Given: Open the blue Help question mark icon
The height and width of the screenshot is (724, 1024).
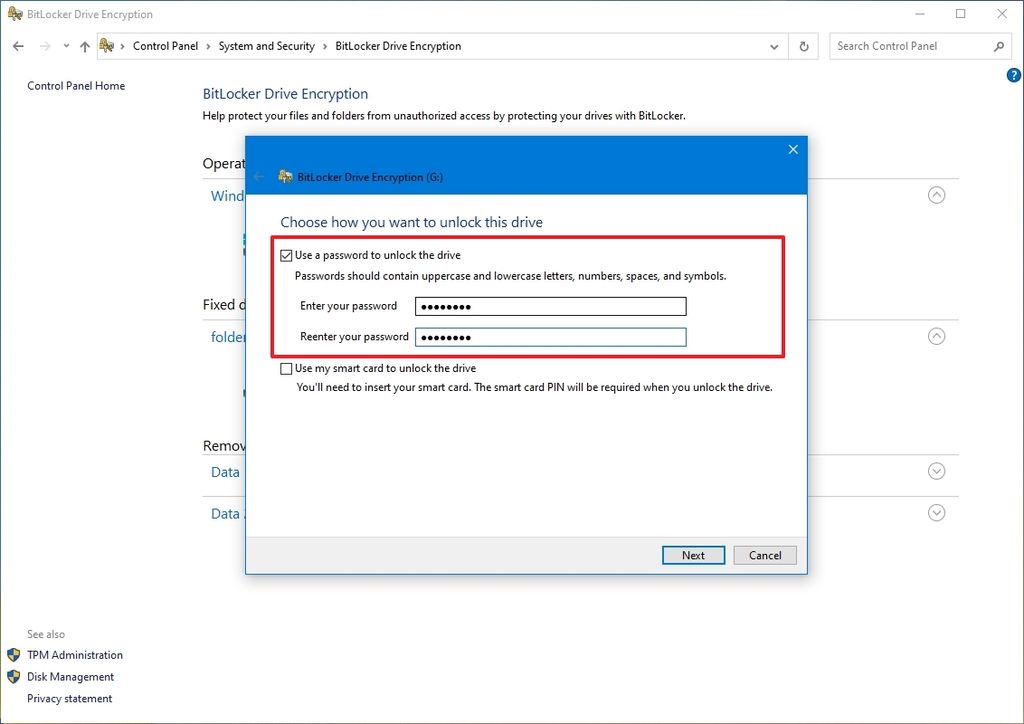Looking at the screenshot, I should tap(1014, 75).
